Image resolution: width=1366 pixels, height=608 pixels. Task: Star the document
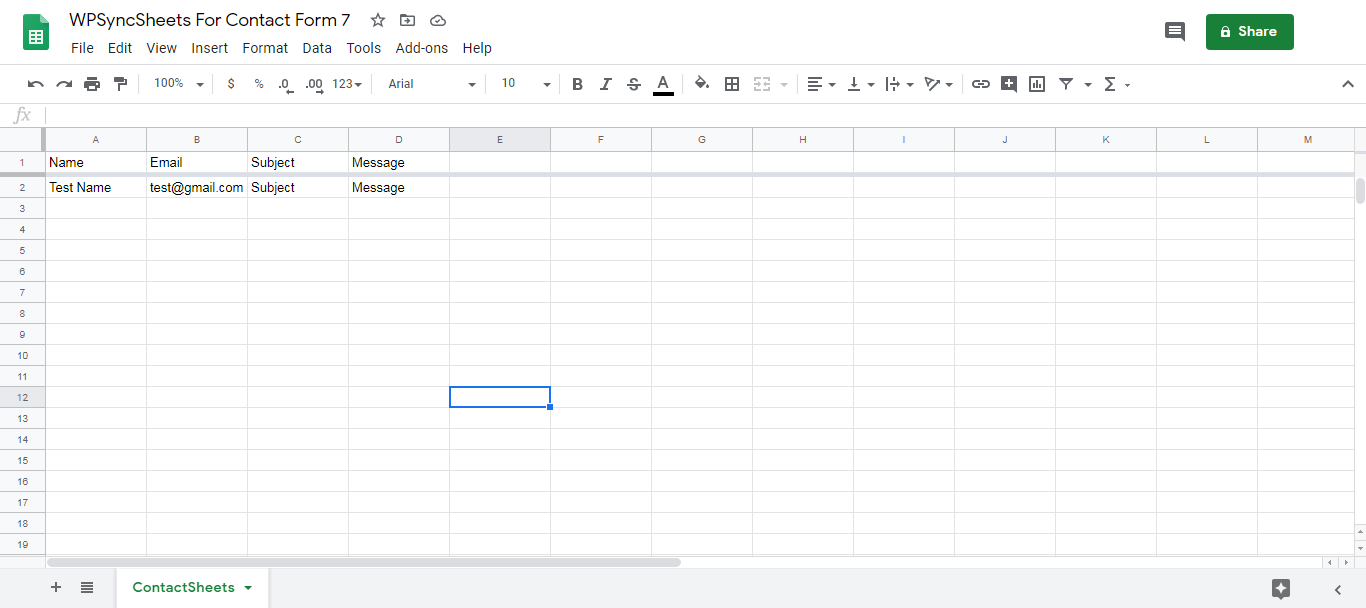378,20
